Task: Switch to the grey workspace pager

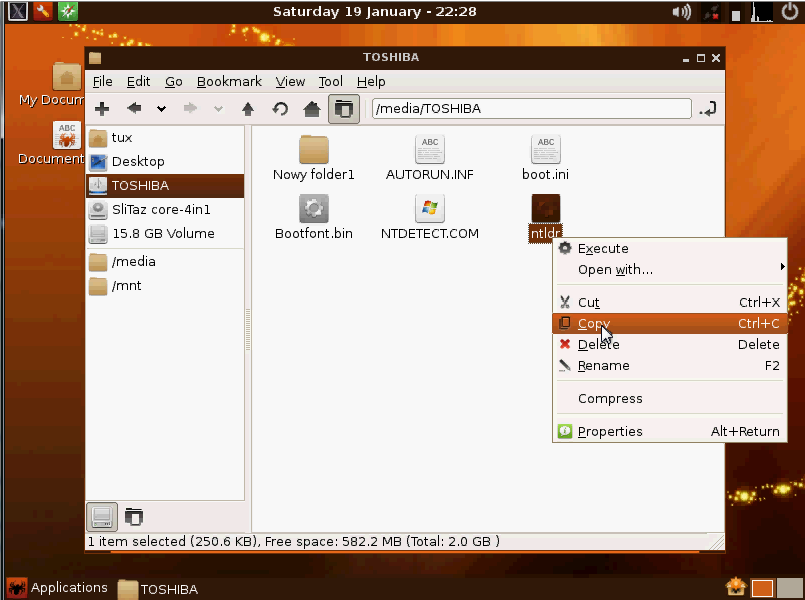Action: (x=789, y=588)
